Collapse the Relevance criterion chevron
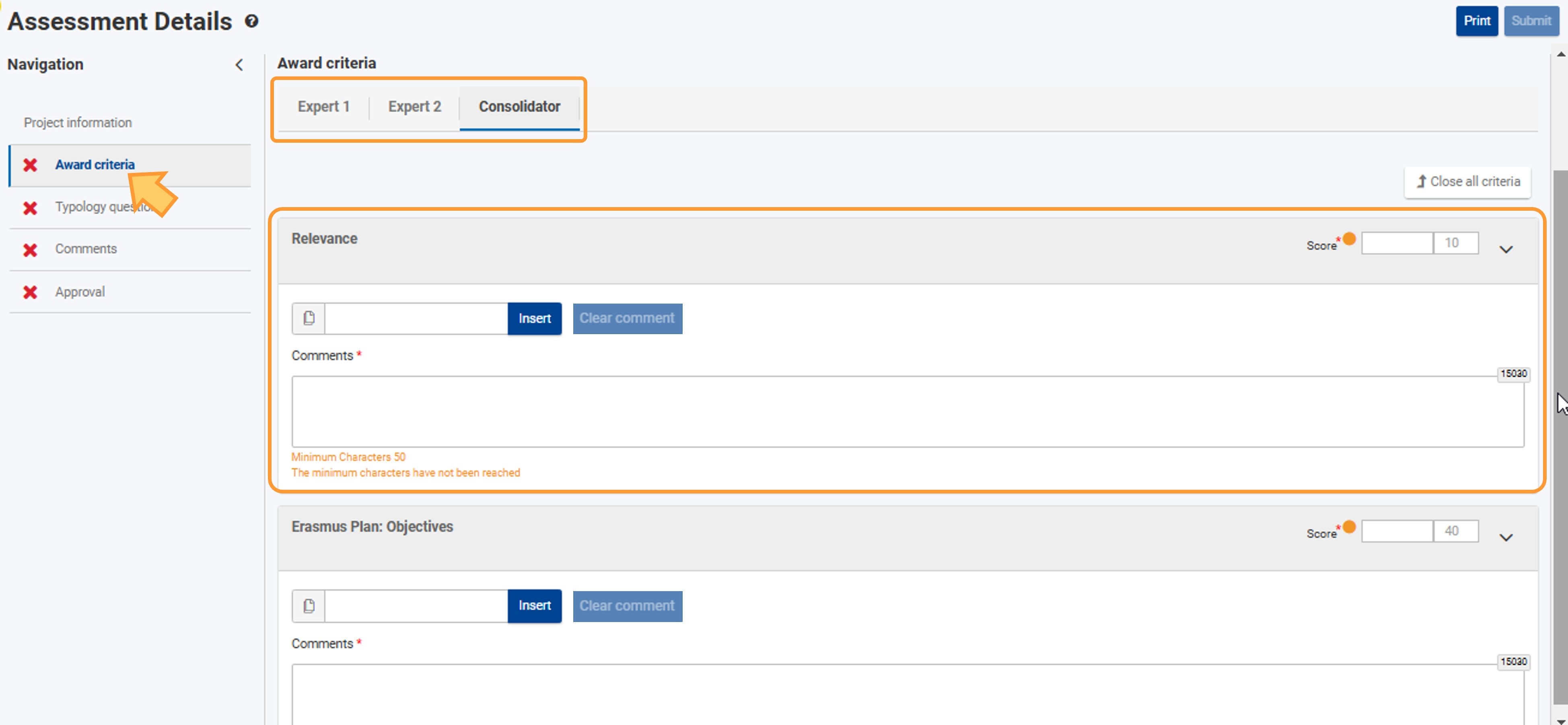The image size is (1568, 725). (1505, 249)
